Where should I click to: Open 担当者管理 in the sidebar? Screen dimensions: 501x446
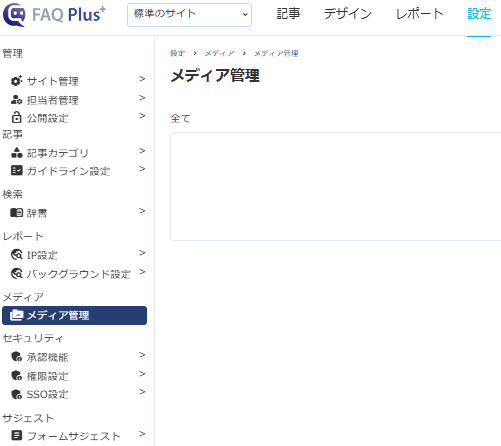(52, 100)
